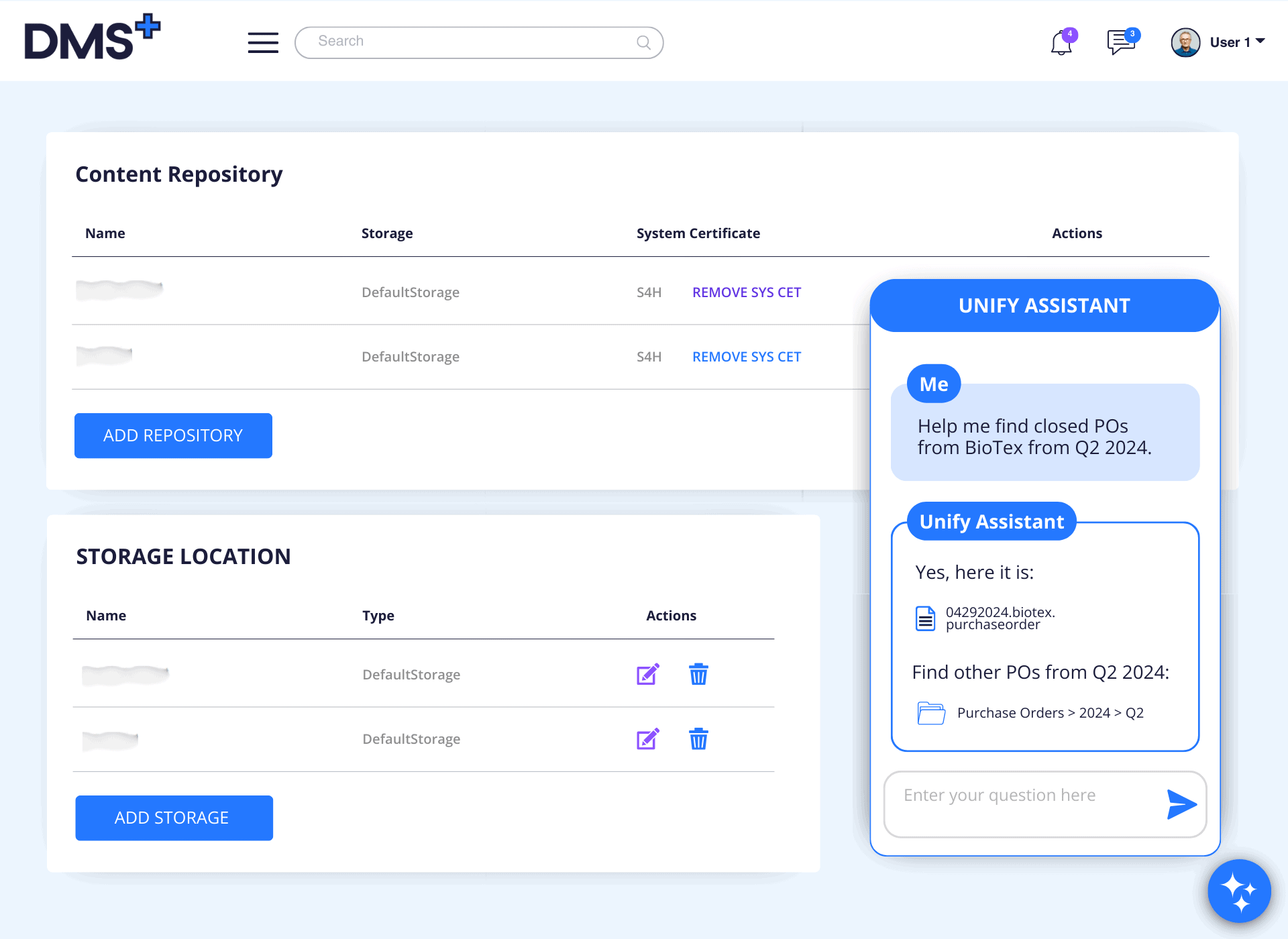Remove system certificate in second repository row
The height and width of the screenshot is (939, 1288).
(747, 357)
